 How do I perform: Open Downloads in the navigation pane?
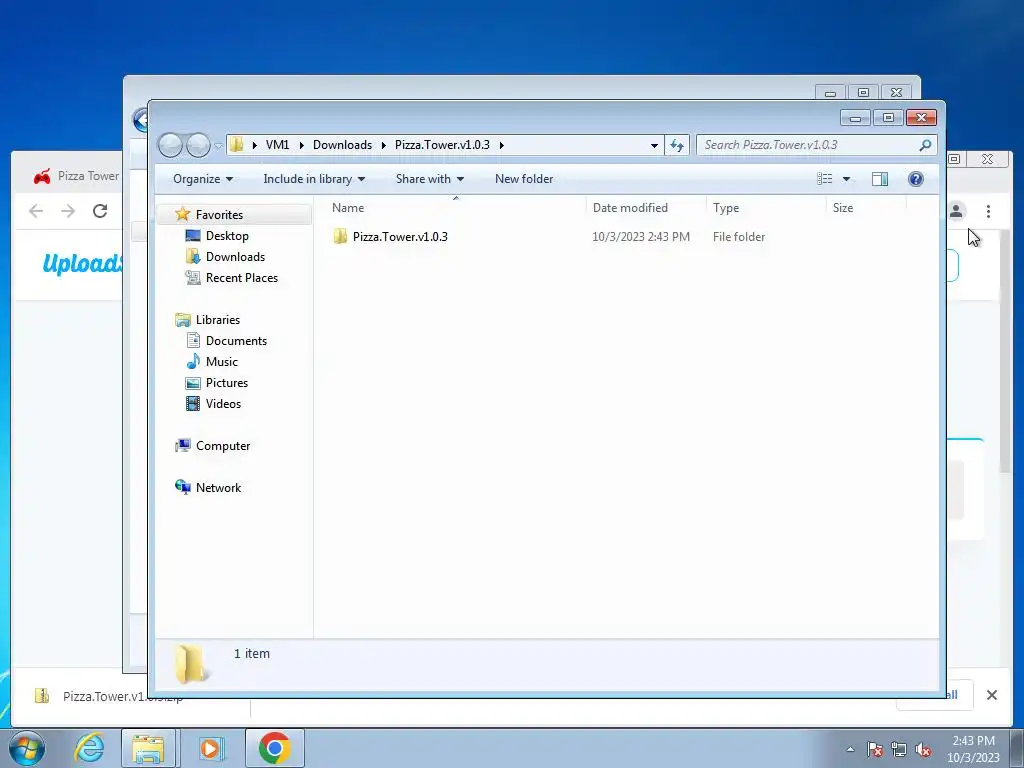click(235, 257)
